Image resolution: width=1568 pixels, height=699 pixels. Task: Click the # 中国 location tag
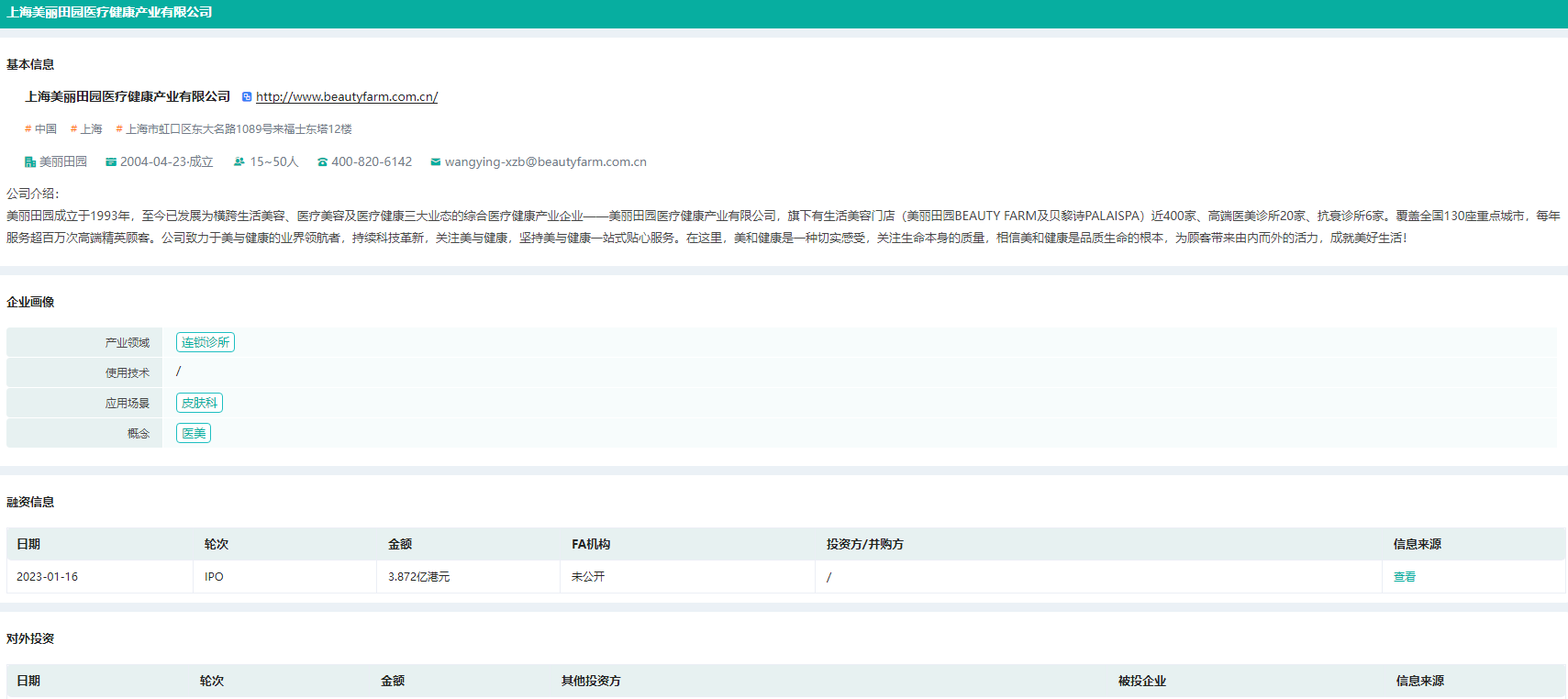click(x=41, y=129)
